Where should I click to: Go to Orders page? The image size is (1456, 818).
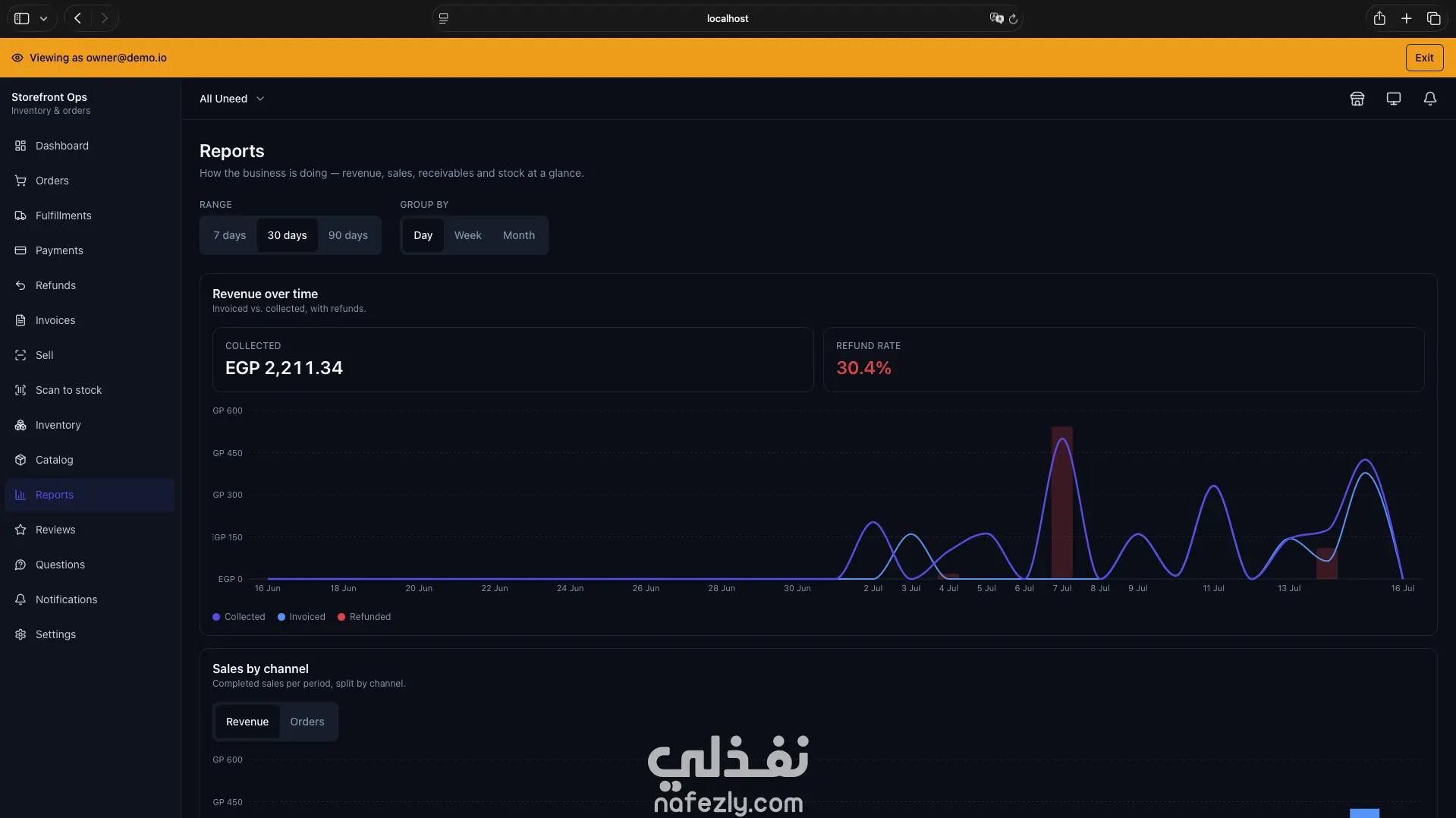pyautogui.click(x=90, y=181)
